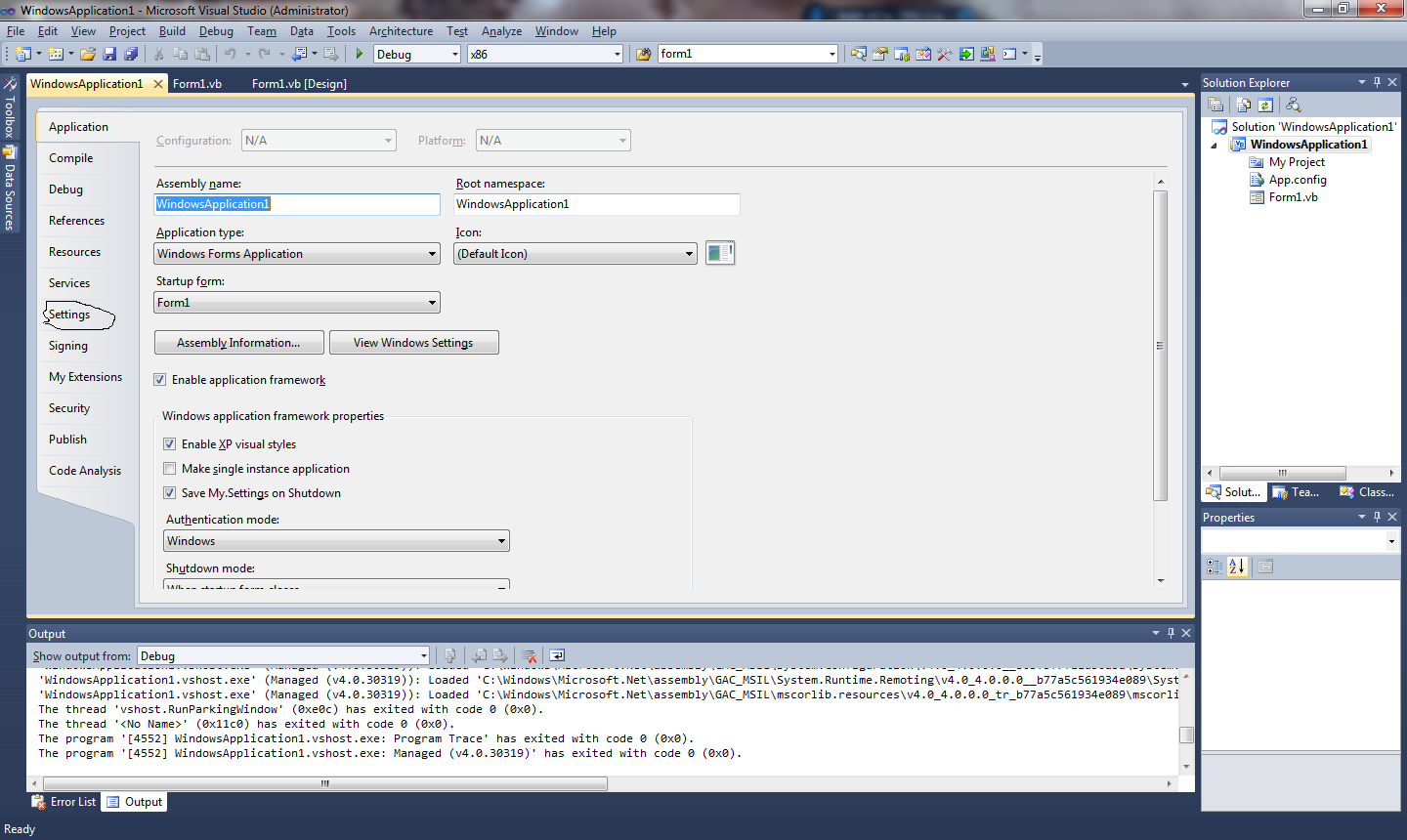Open the Show output from dropdown
This screenshot has width=1407, height=840.
(283, 656)
